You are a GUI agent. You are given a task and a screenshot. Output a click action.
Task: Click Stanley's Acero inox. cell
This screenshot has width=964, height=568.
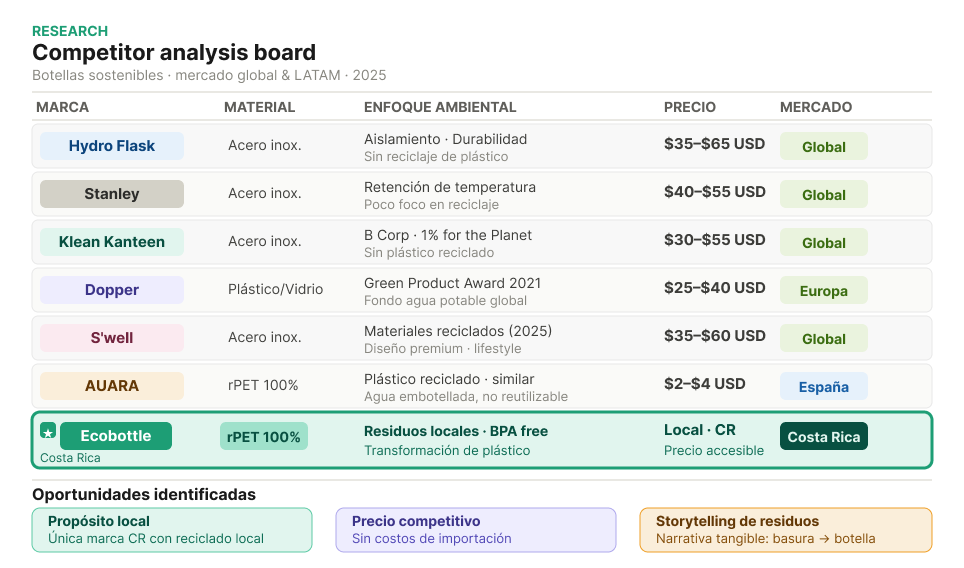coord(264,194)
